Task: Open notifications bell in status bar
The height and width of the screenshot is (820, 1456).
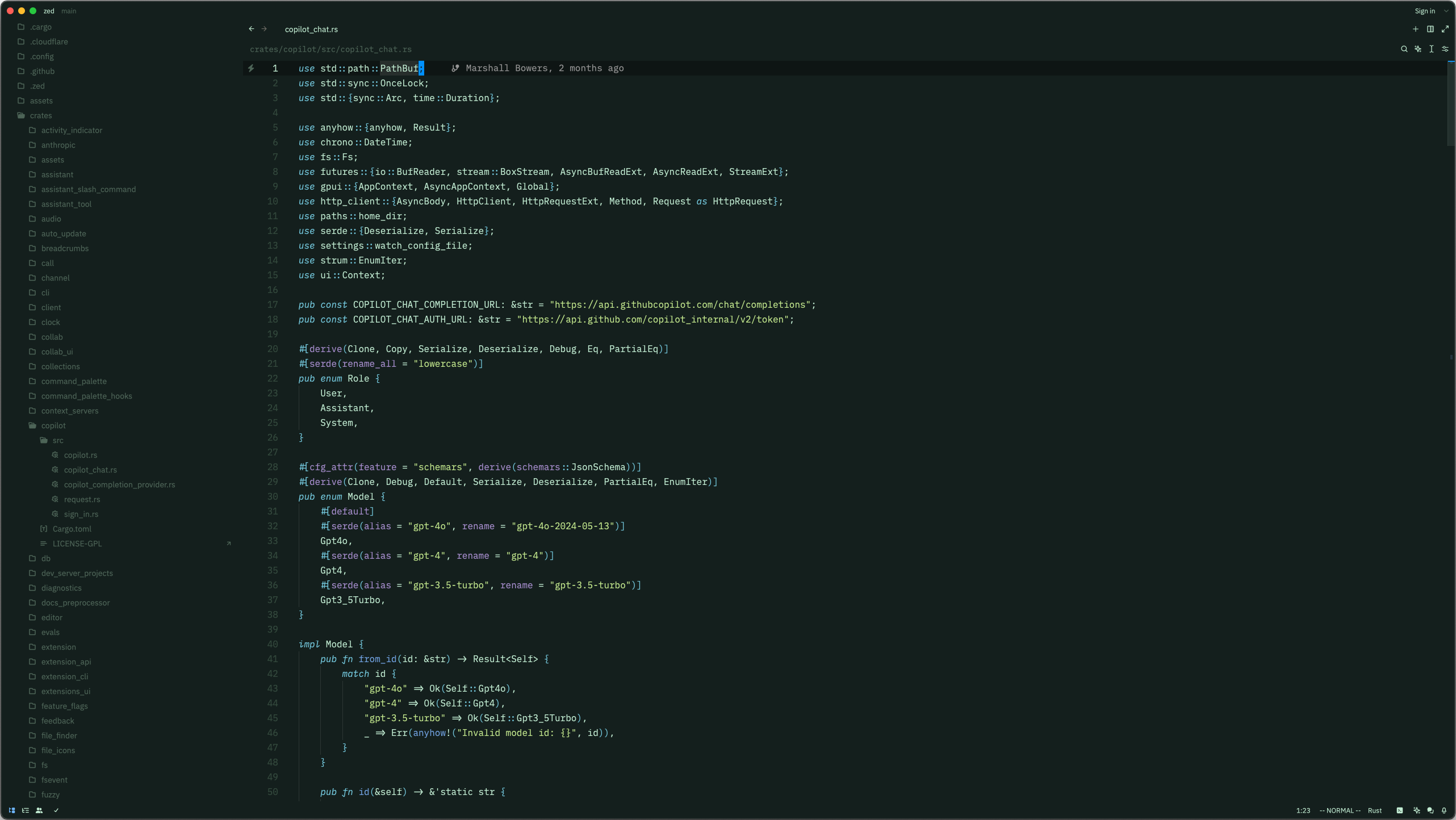Action: (x=1444, y=810)
